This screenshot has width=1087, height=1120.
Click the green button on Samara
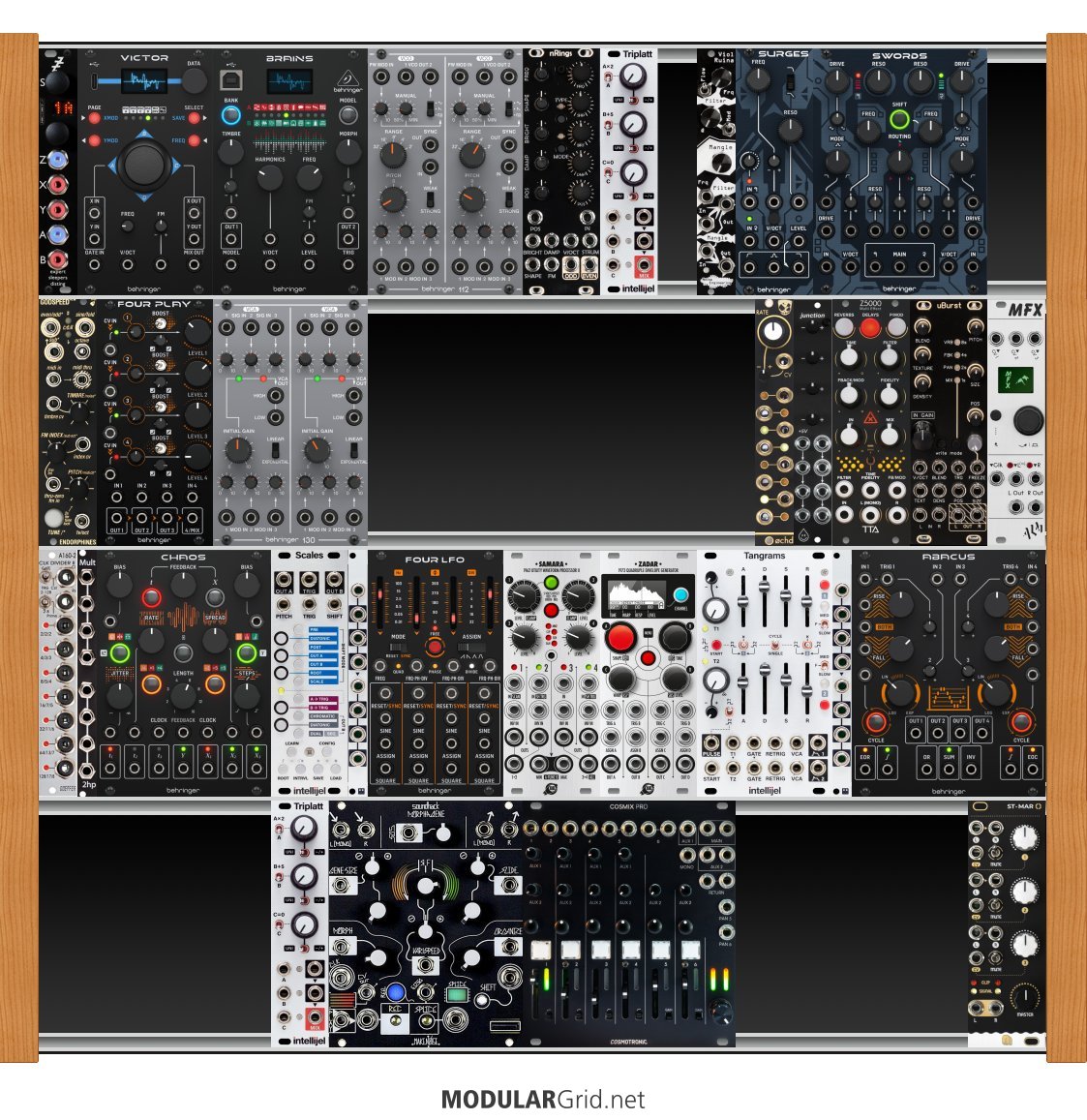[551, 583]
